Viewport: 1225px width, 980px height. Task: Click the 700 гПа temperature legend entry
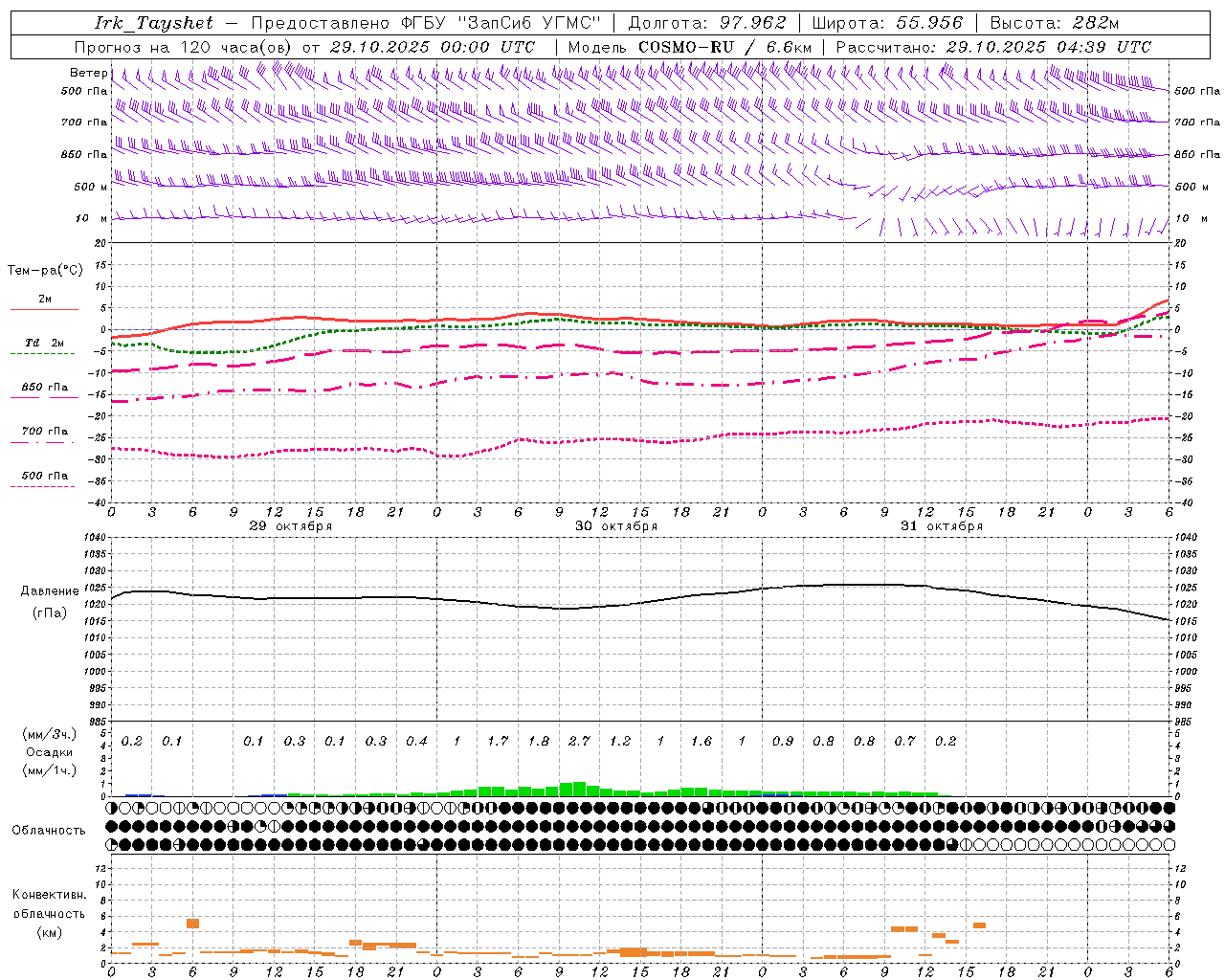(x=45, y=432)
